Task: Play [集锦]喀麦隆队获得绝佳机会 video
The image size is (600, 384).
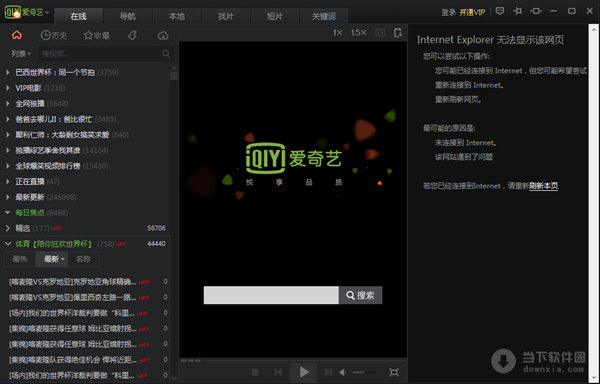Action: coord(73,360)
